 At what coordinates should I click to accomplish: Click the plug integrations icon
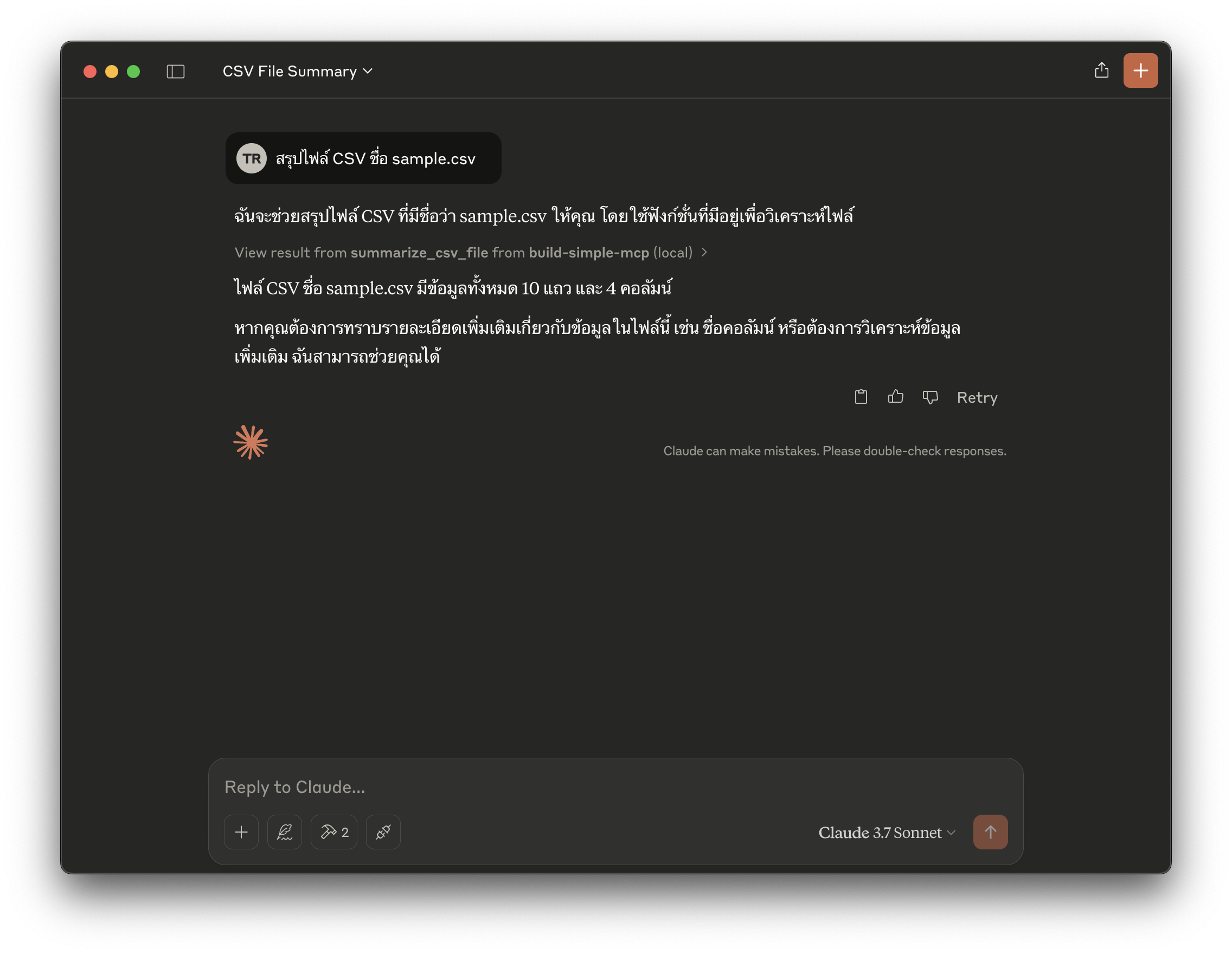[x=383, y=831]
